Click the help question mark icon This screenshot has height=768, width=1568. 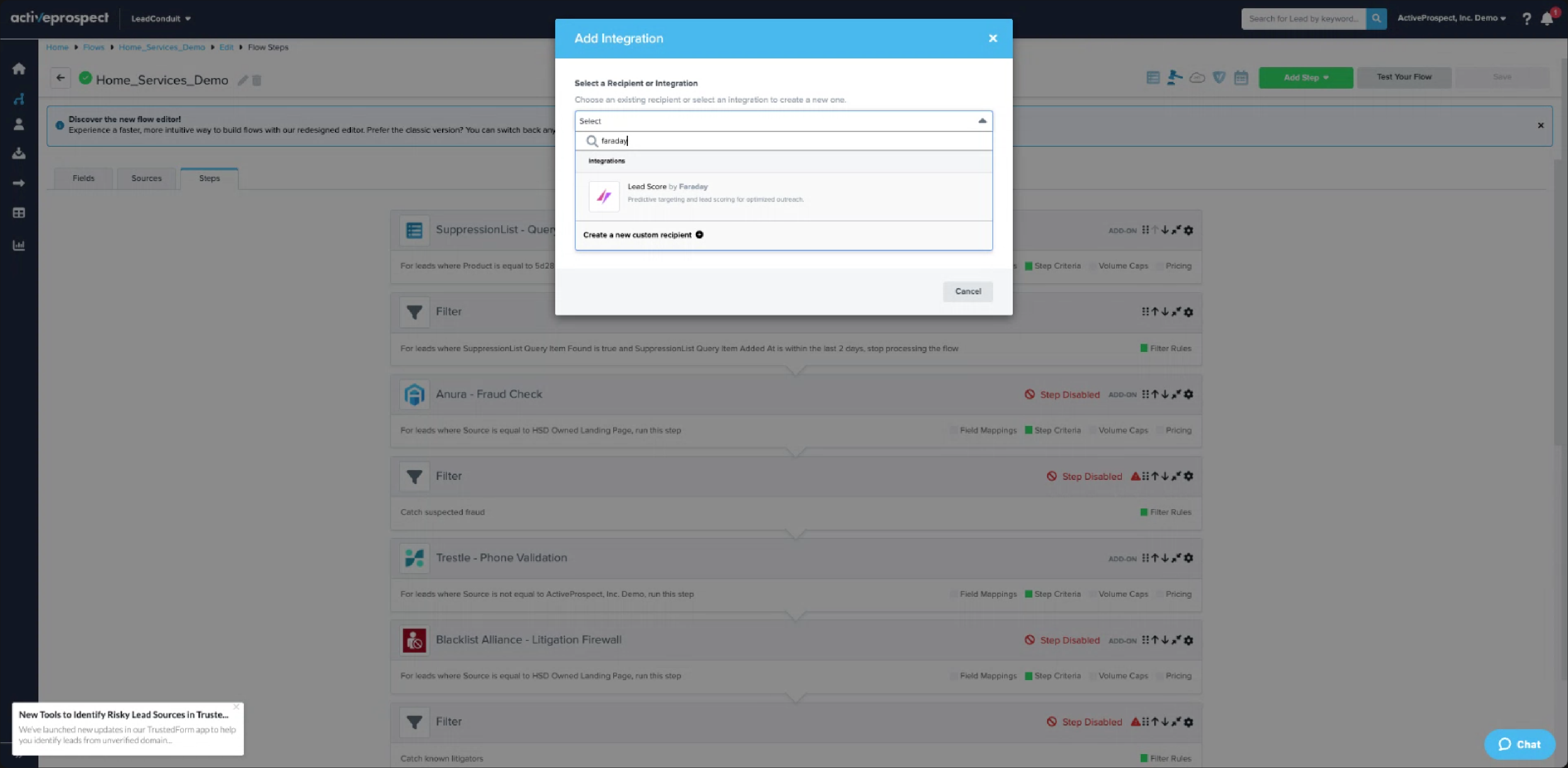pos(1526,19)
